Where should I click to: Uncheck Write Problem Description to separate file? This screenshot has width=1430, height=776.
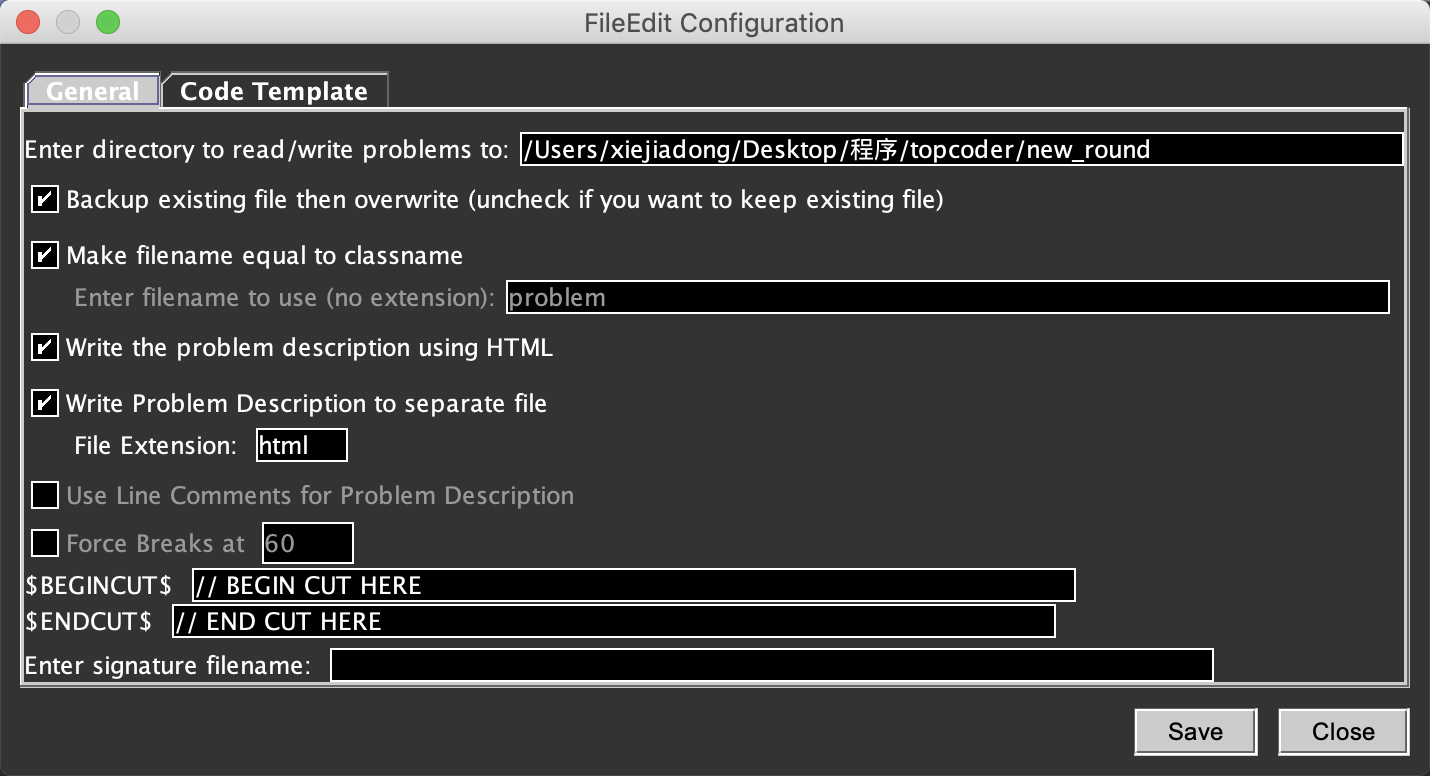point(45,403)
